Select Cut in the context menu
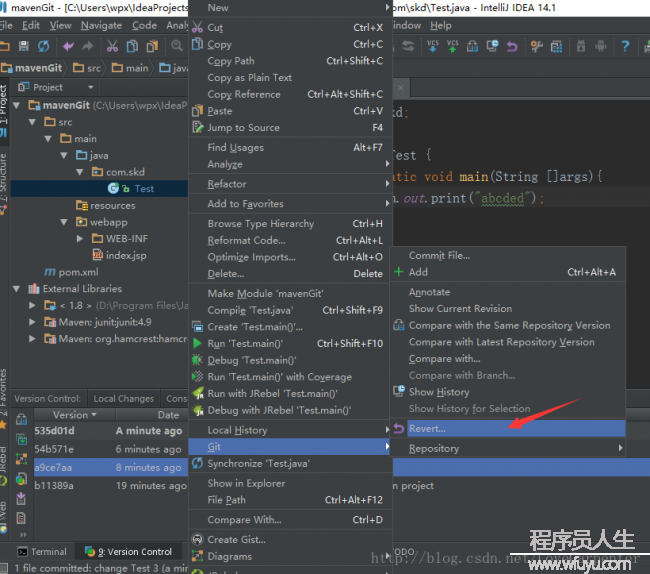The image size is (650, 574). 291,27
